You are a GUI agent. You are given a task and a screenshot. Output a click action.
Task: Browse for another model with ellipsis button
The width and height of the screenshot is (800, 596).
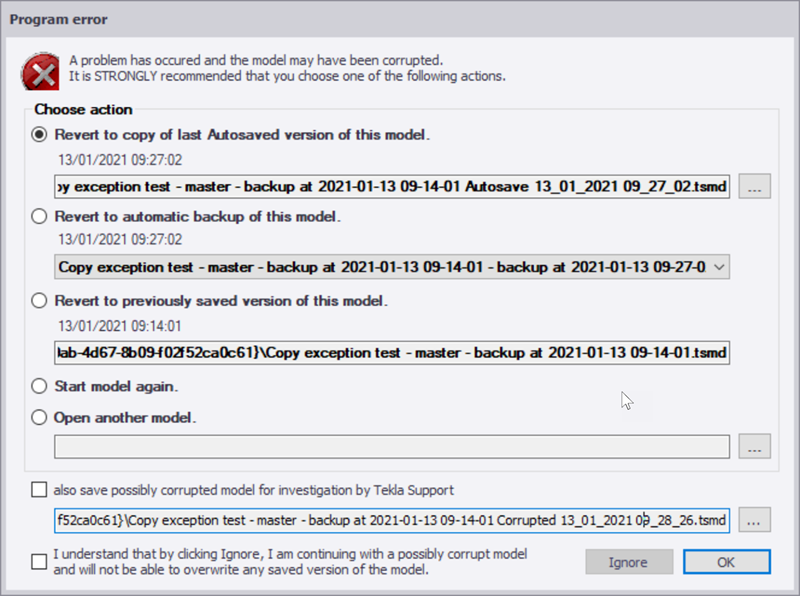[x=755, y=446]
